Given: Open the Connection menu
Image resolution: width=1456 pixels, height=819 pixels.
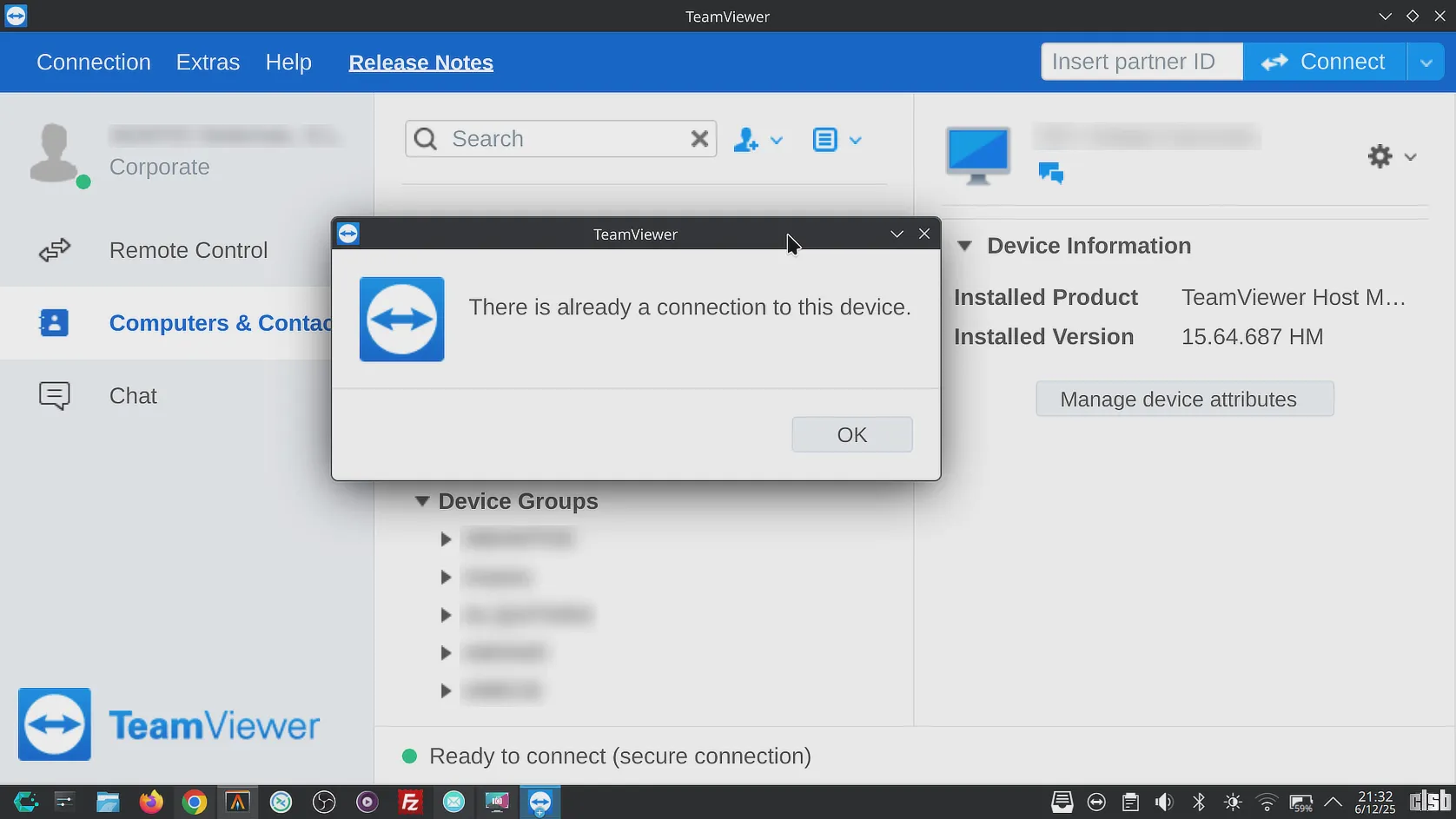Looking at the screenshot, I should pyautogui.click(x=94, y=63).
